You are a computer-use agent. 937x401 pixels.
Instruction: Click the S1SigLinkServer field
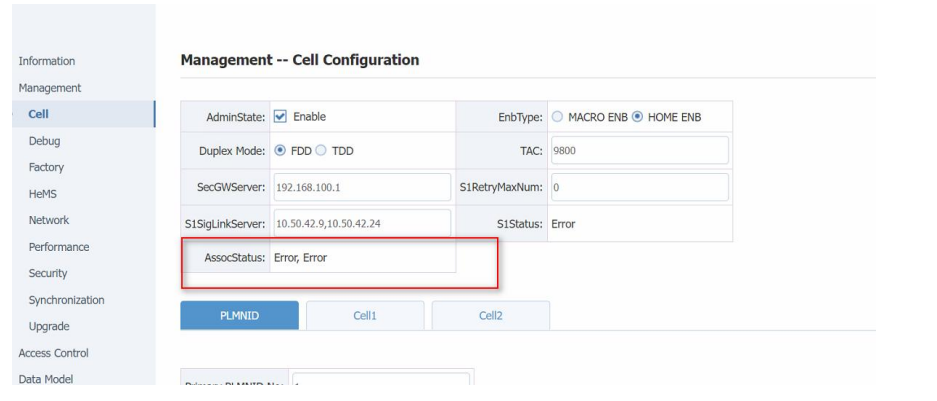tap(361, 223)
